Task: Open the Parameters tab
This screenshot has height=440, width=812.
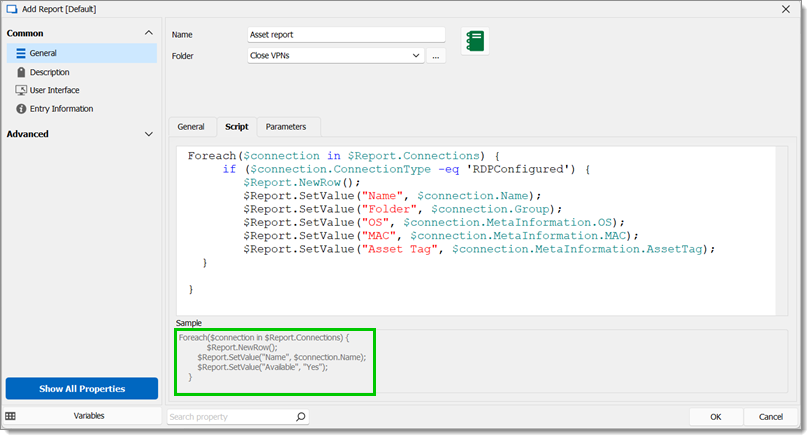Action: (286, 127)
